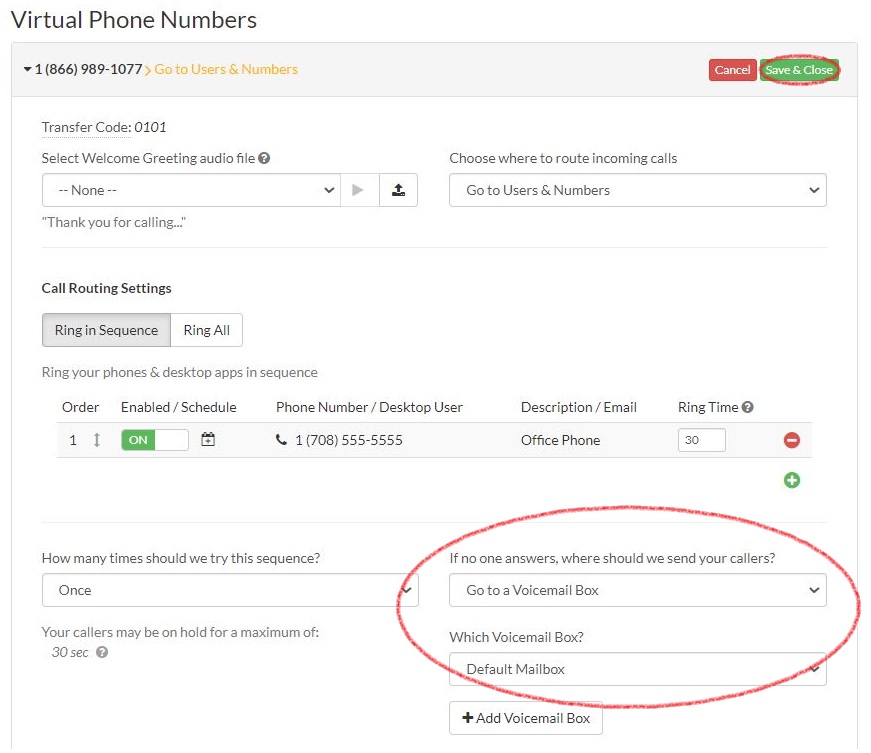Add another phone to the ring sequence
The image size is (871, 753).
791,481
